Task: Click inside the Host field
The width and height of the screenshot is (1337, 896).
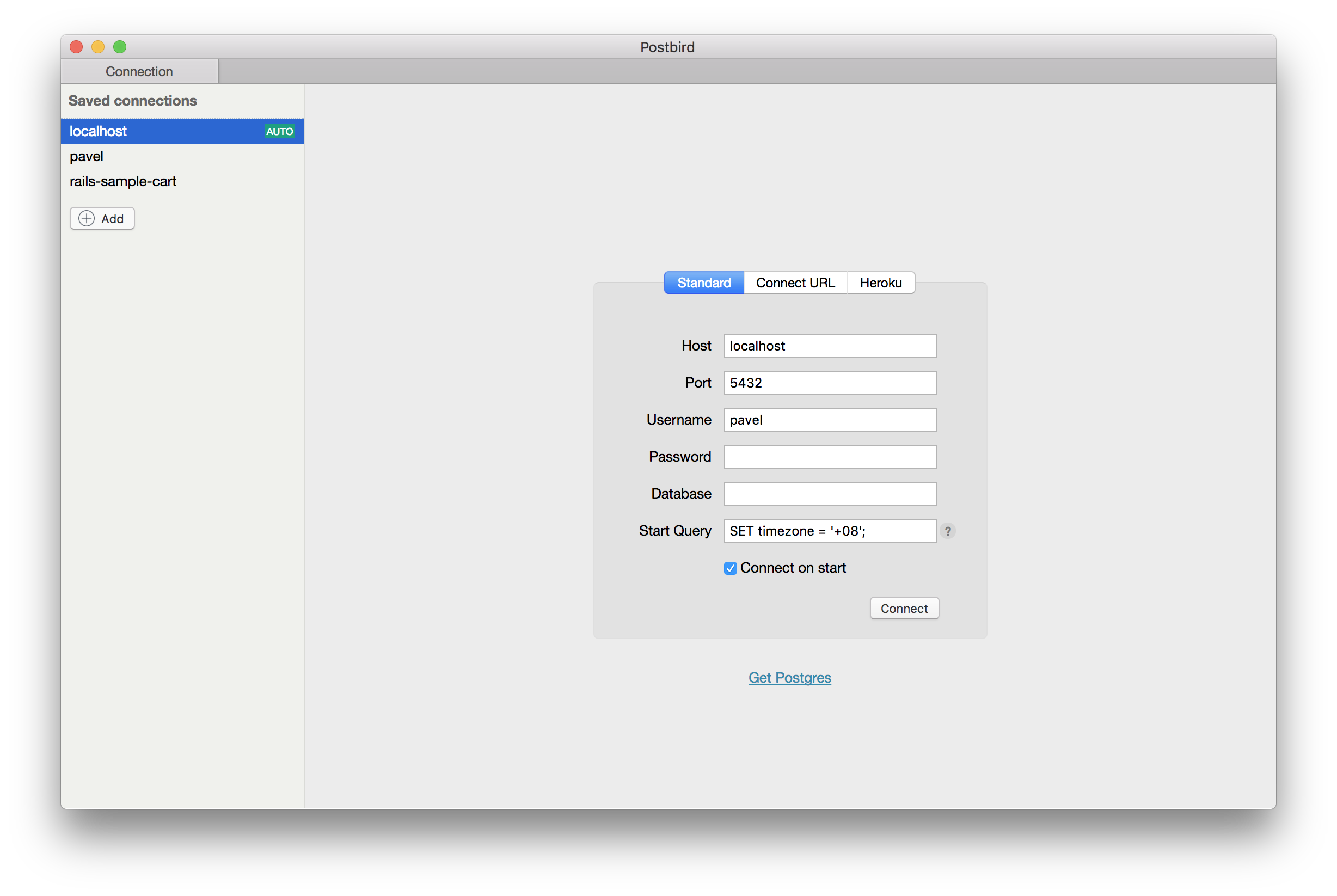Action: click(x=830, y=346)
